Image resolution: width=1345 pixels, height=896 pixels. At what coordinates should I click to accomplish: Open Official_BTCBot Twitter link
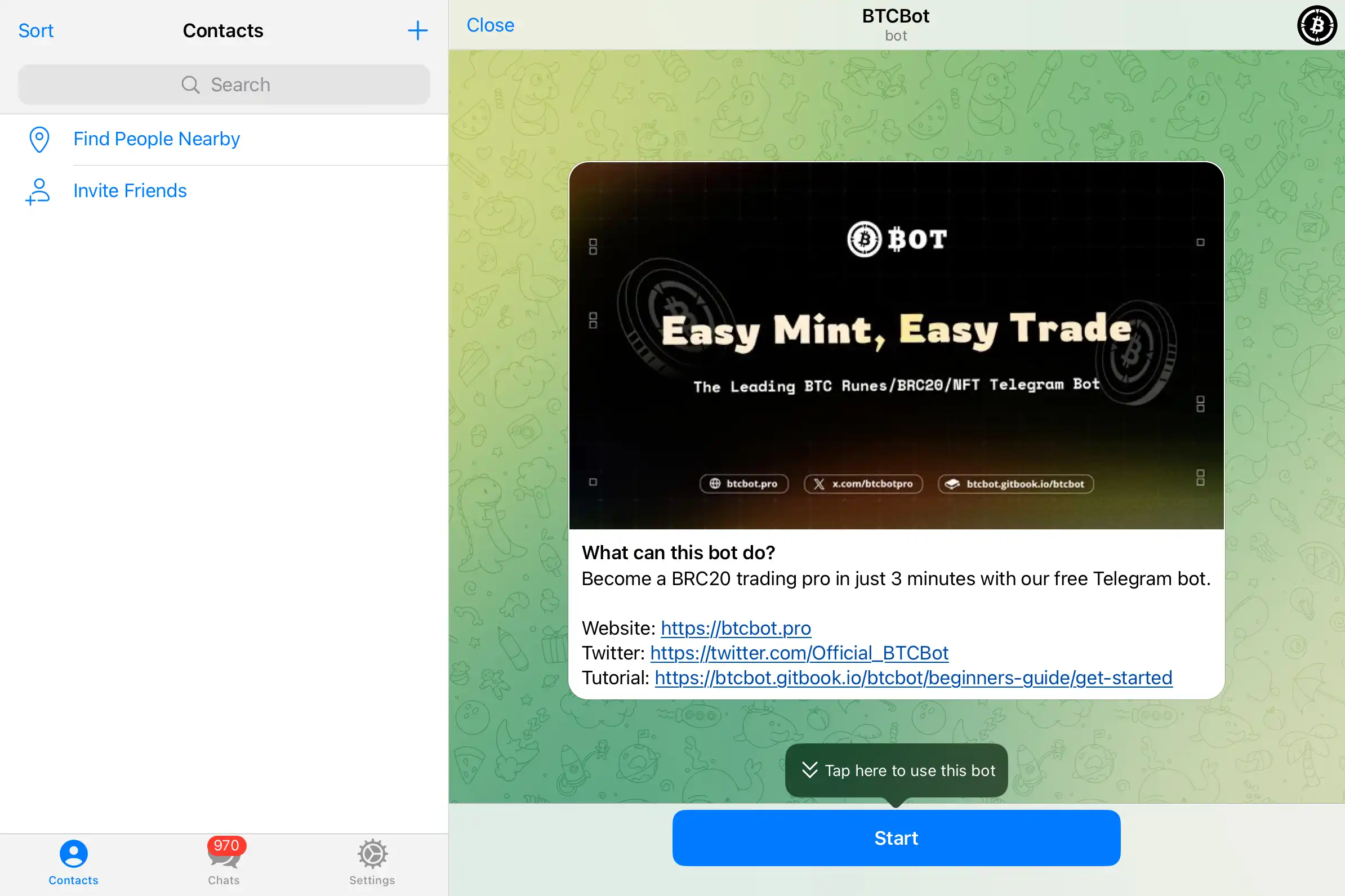click(x=799, y=652)
